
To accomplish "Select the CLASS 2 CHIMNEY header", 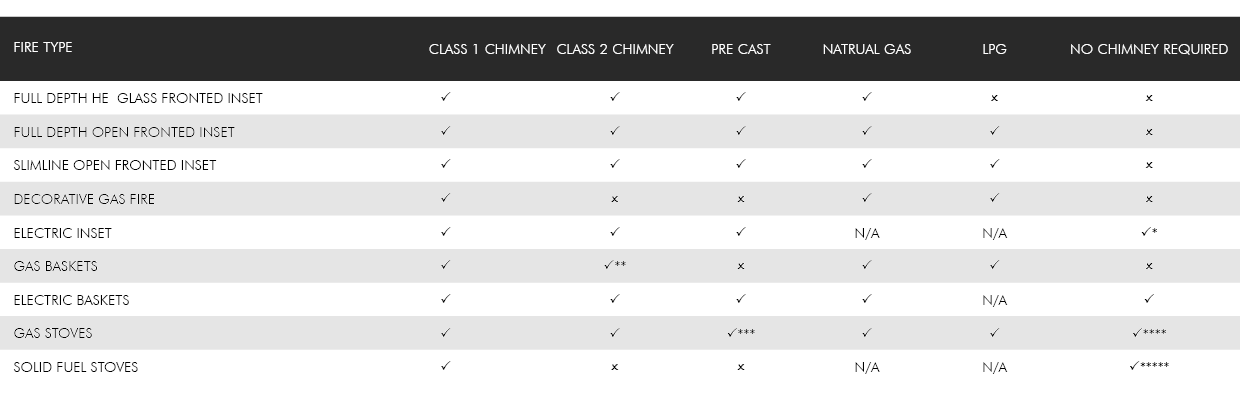I will click(615, 49).
